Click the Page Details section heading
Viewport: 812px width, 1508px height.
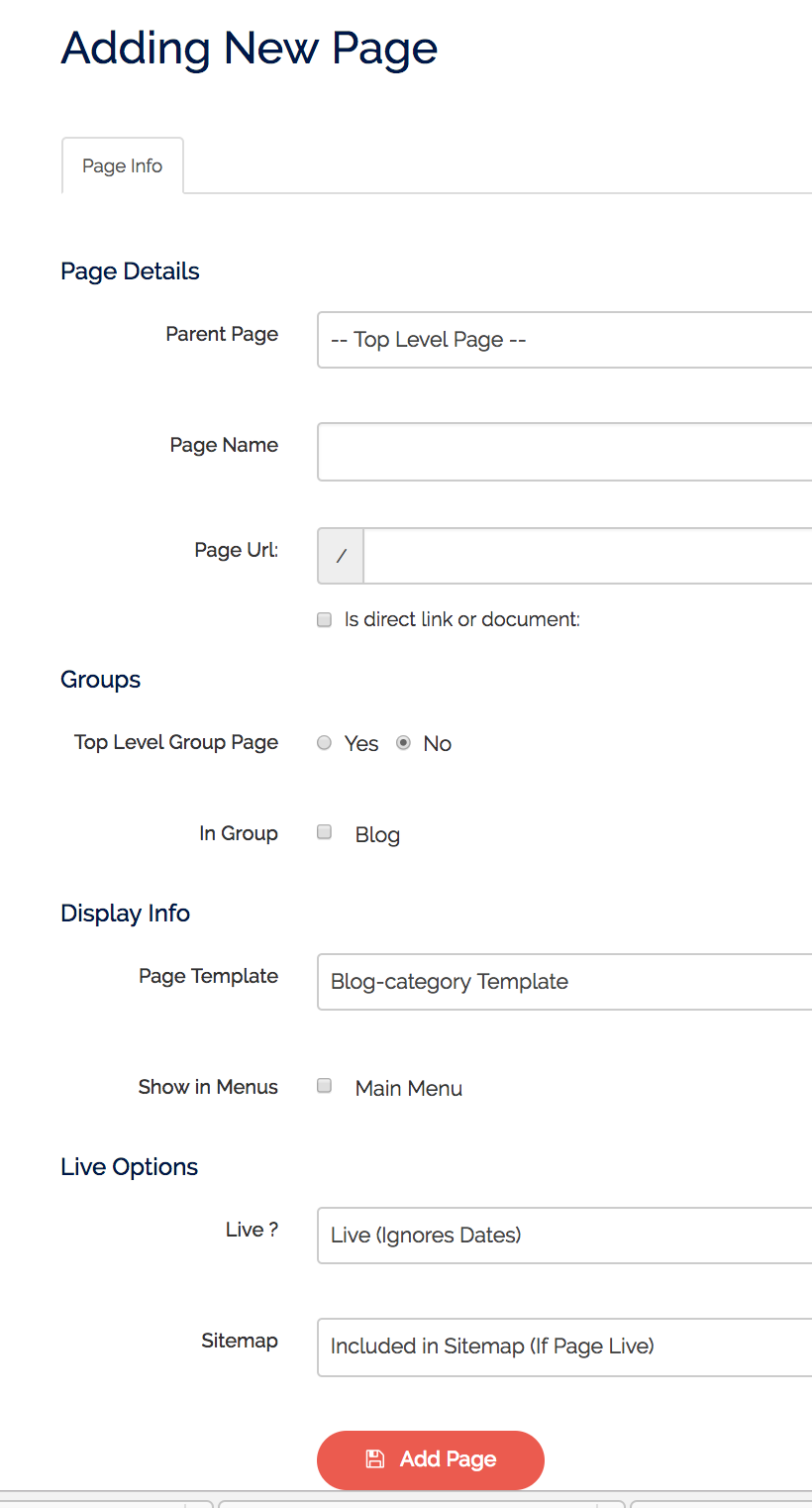tap(130, 270)
